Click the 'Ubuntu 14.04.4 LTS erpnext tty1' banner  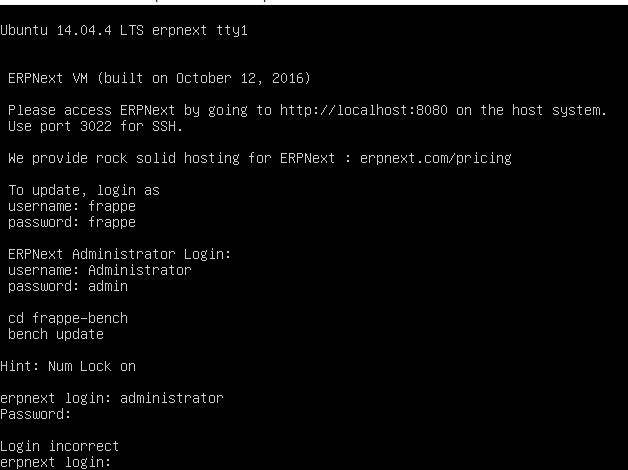coord(124,30)
